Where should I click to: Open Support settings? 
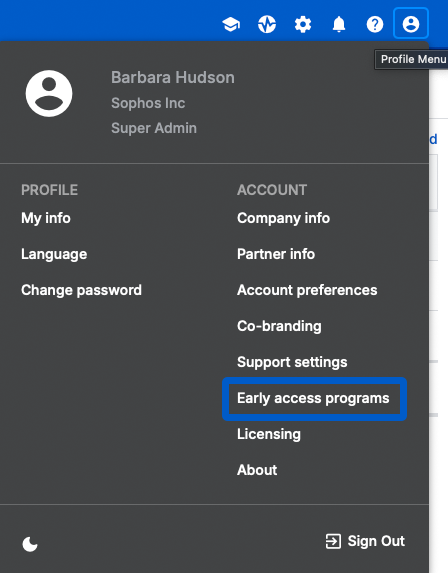[x=292, y=362]
